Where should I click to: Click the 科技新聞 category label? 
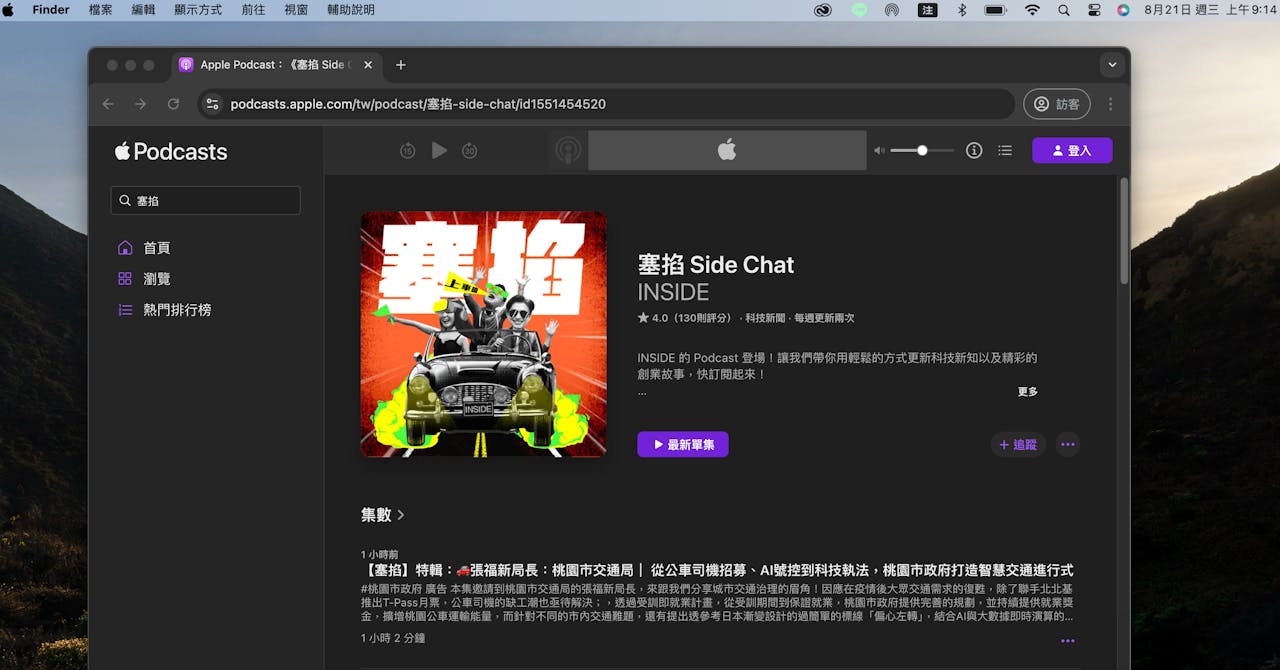(766, 318)
